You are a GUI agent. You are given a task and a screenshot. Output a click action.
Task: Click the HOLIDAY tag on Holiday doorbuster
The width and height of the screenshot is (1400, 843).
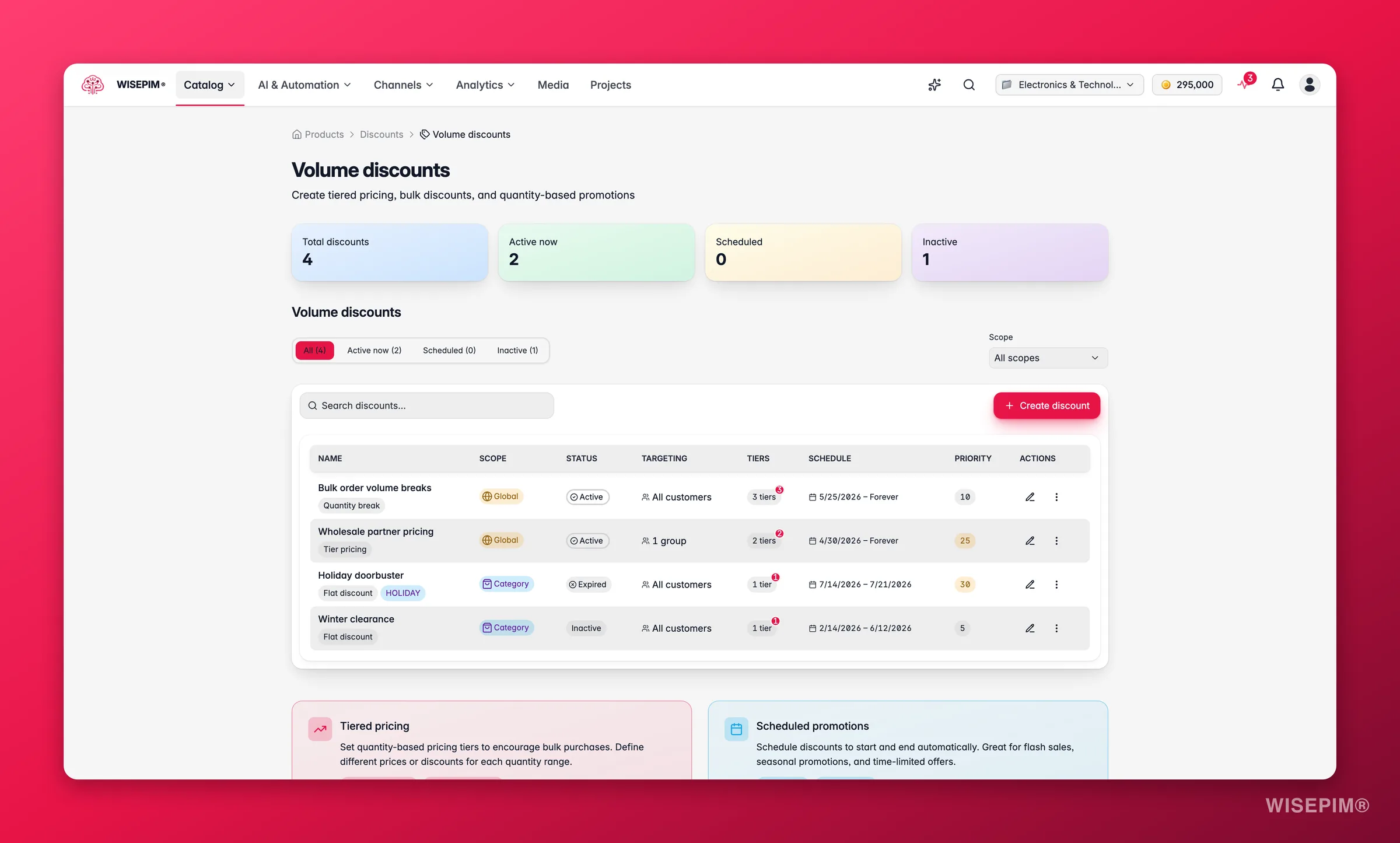(403, 593)
